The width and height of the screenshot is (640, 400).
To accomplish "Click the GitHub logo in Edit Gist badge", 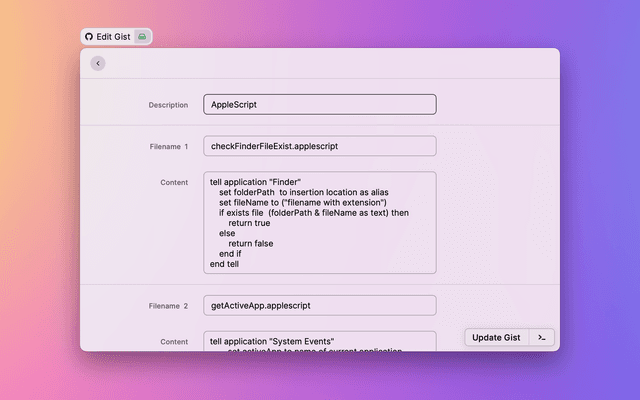I will click(x=89, y=36).
